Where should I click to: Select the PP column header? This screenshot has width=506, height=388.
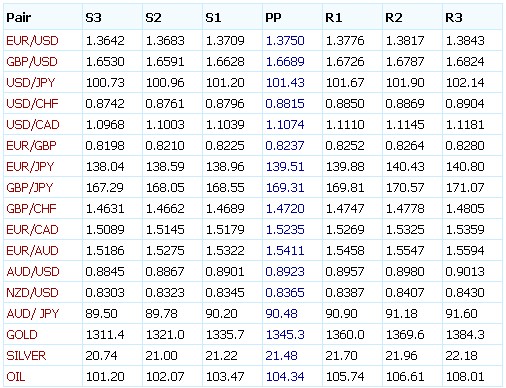point(273,17)
